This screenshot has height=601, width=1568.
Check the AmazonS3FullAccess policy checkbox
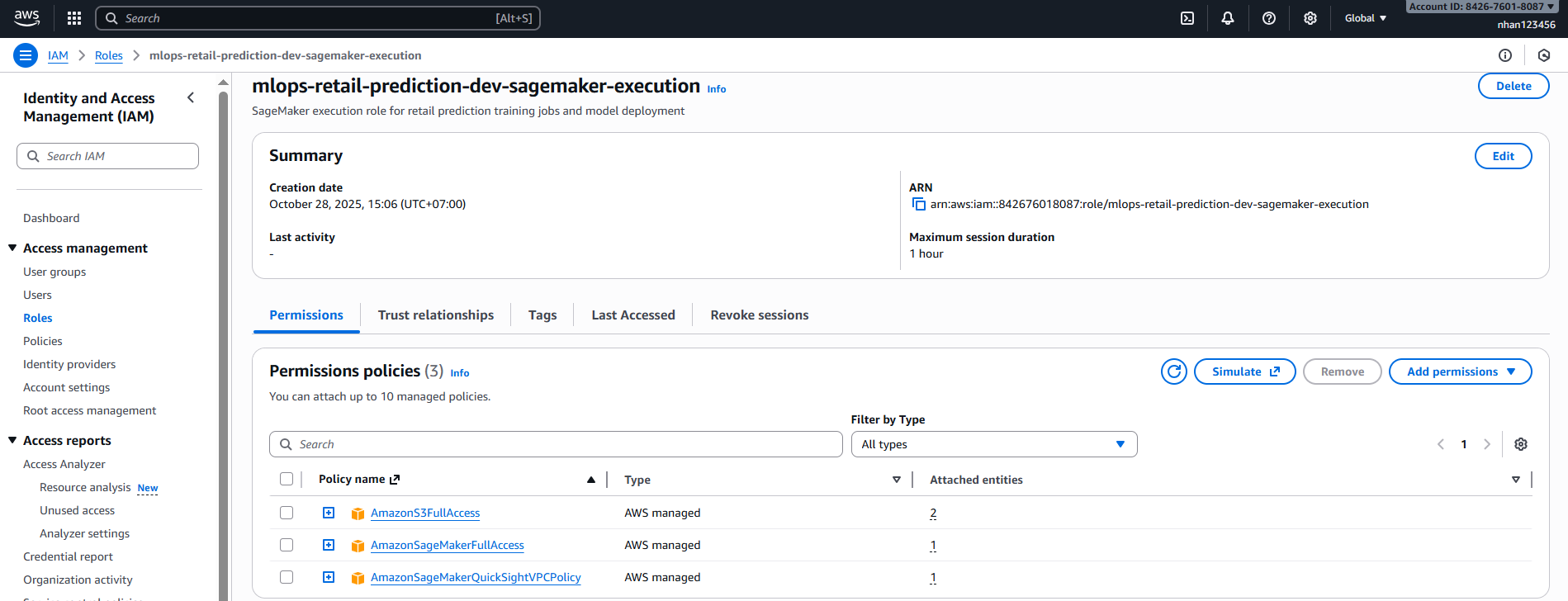click(287, 513)
